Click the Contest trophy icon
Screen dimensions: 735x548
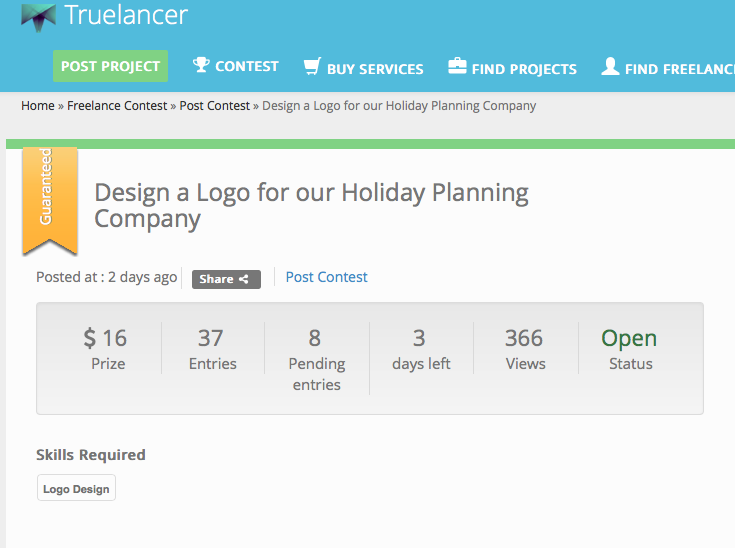202,66
